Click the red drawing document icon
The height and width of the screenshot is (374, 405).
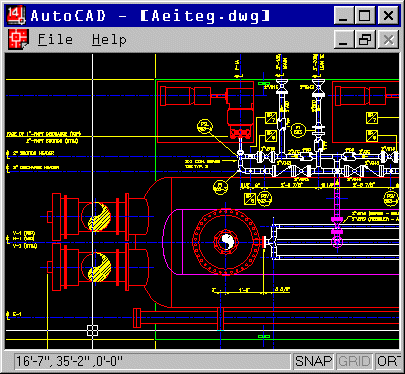pos(18,40)
